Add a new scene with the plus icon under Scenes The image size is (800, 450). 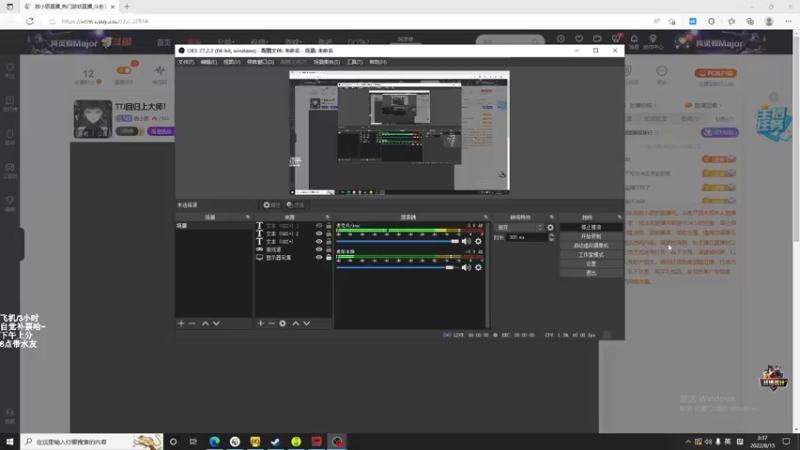point(181,323)
